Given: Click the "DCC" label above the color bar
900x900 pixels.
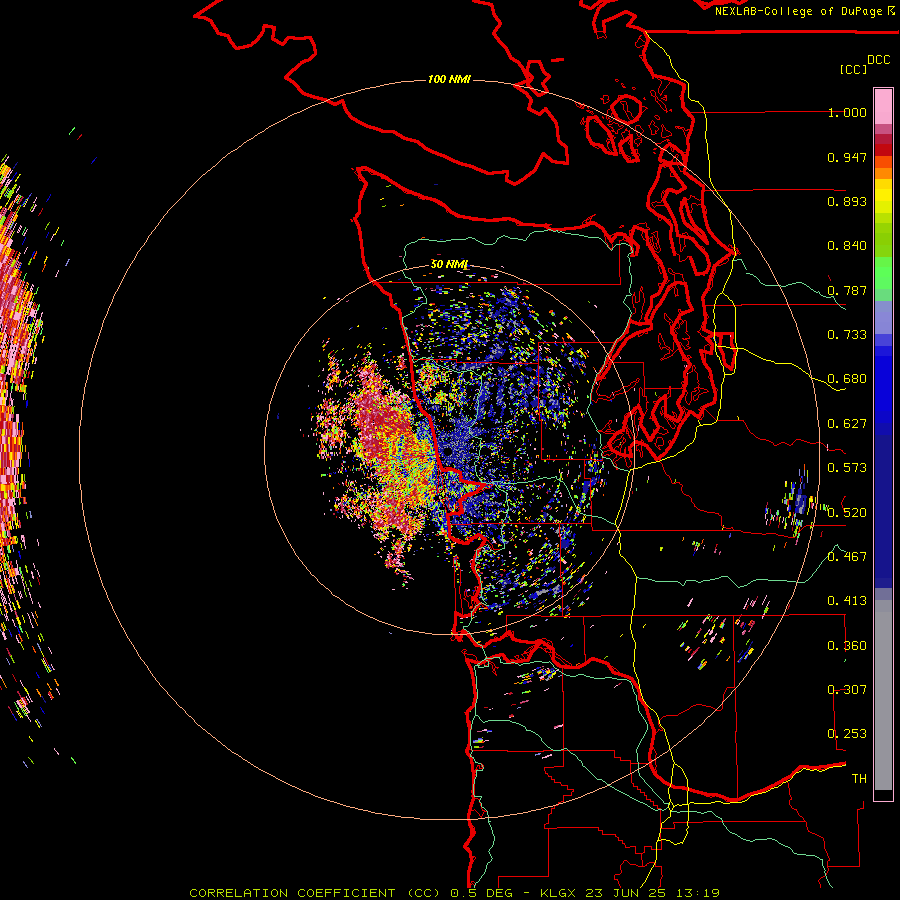Looking at the screenshot, I should coord(878,60).
